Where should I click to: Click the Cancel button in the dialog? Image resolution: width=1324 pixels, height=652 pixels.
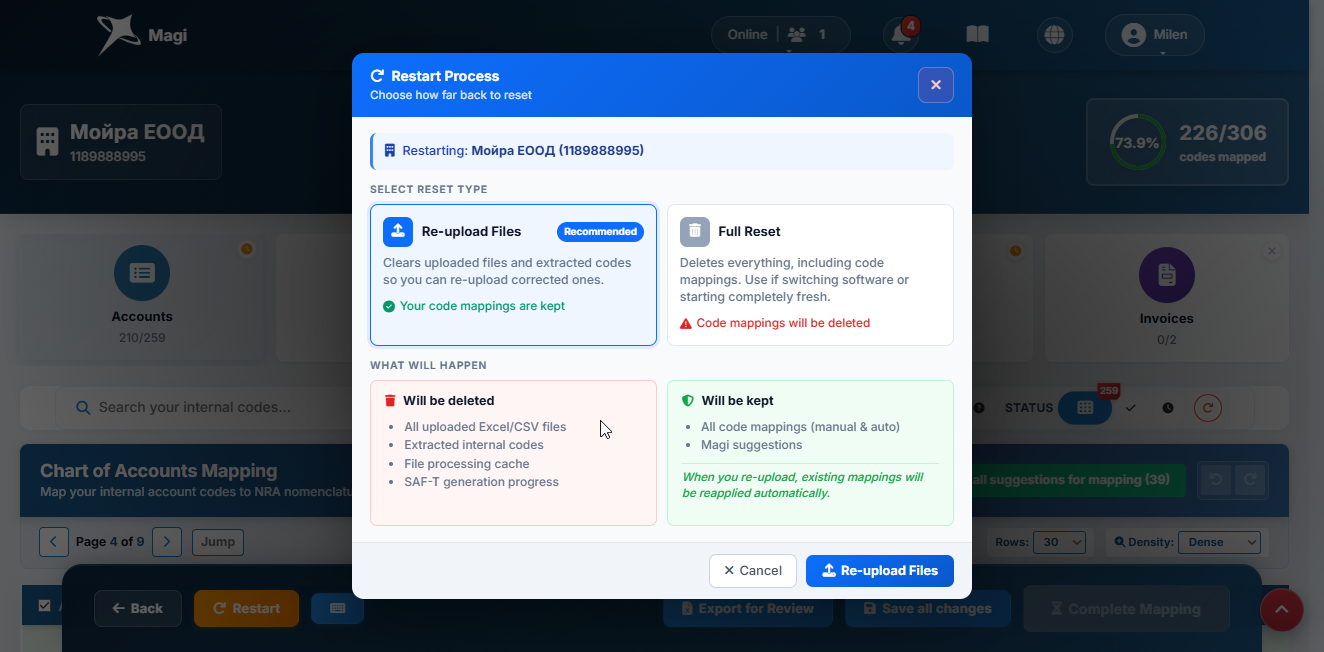753,571
